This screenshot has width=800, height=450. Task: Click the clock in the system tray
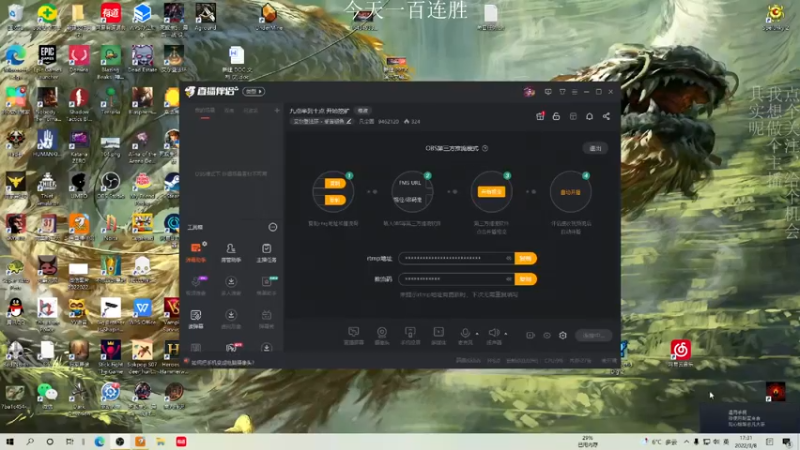745,441
